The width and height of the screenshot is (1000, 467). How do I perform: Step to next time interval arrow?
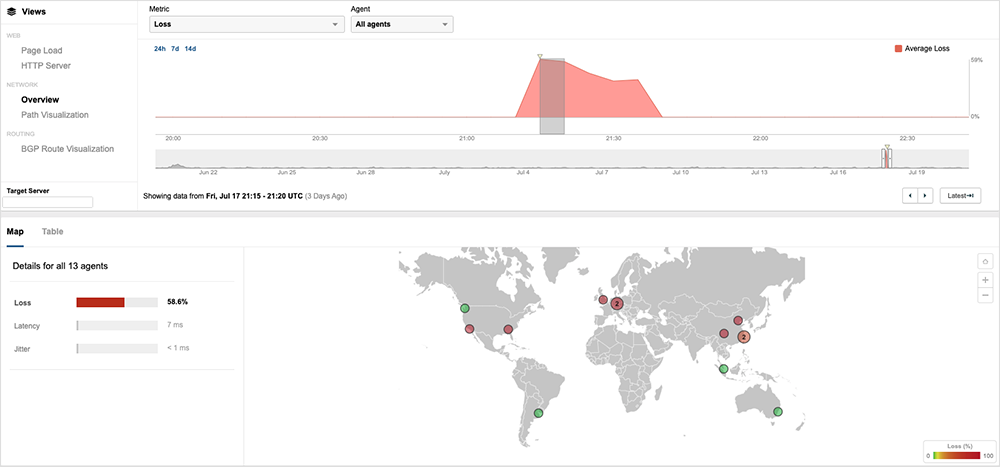[x=925, y=196]
